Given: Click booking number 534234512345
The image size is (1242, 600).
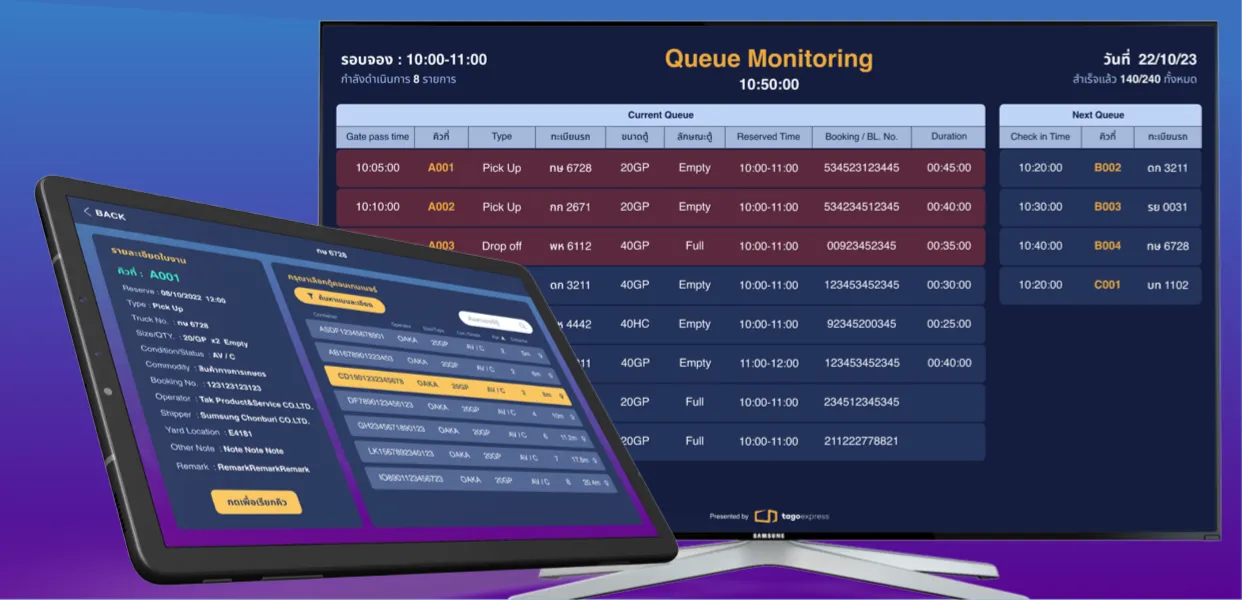Looking at the screenshot, I should (x=861, y=207).
